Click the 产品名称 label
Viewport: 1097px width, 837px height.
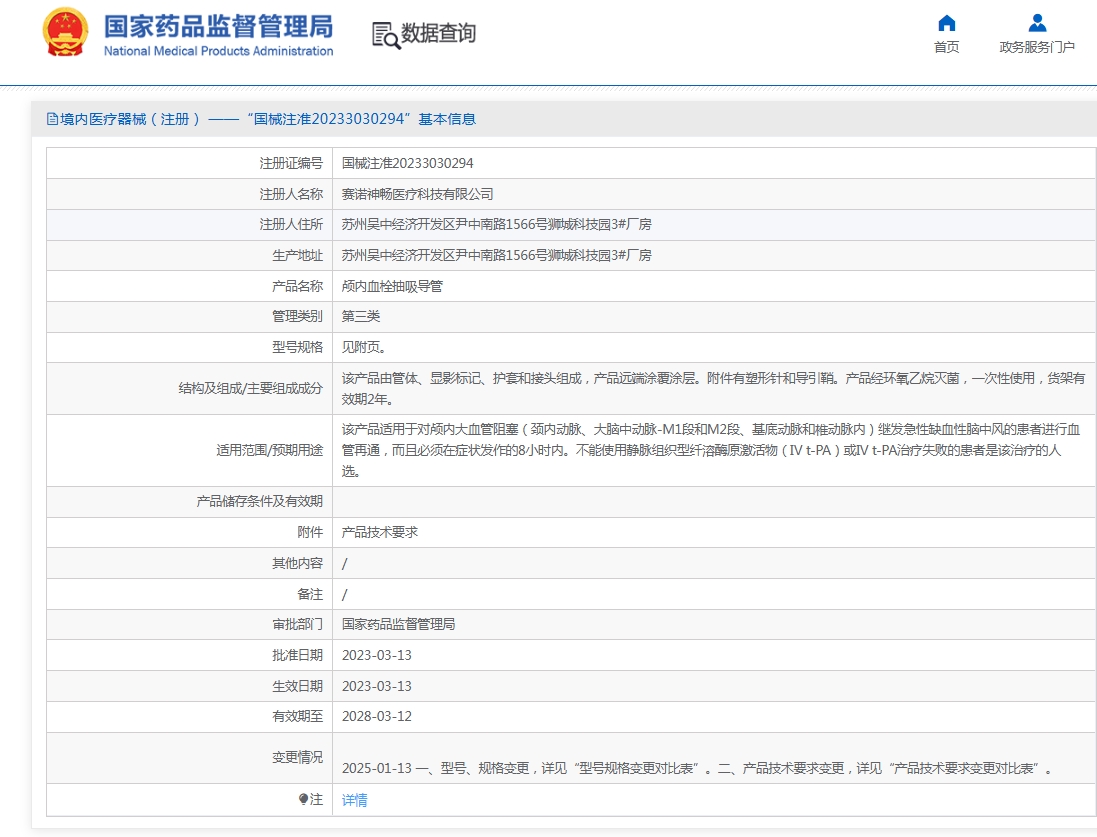(x=297, y=286)
